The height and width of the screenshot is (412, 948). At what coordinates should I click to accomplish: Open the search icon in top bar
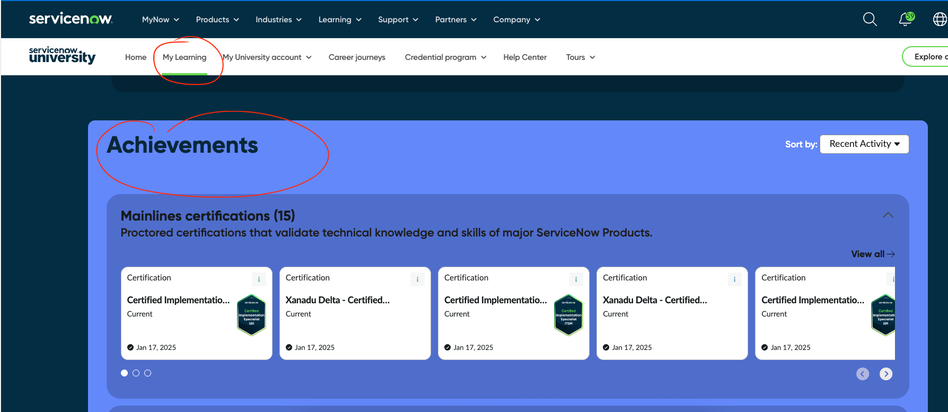click(869, 19)
